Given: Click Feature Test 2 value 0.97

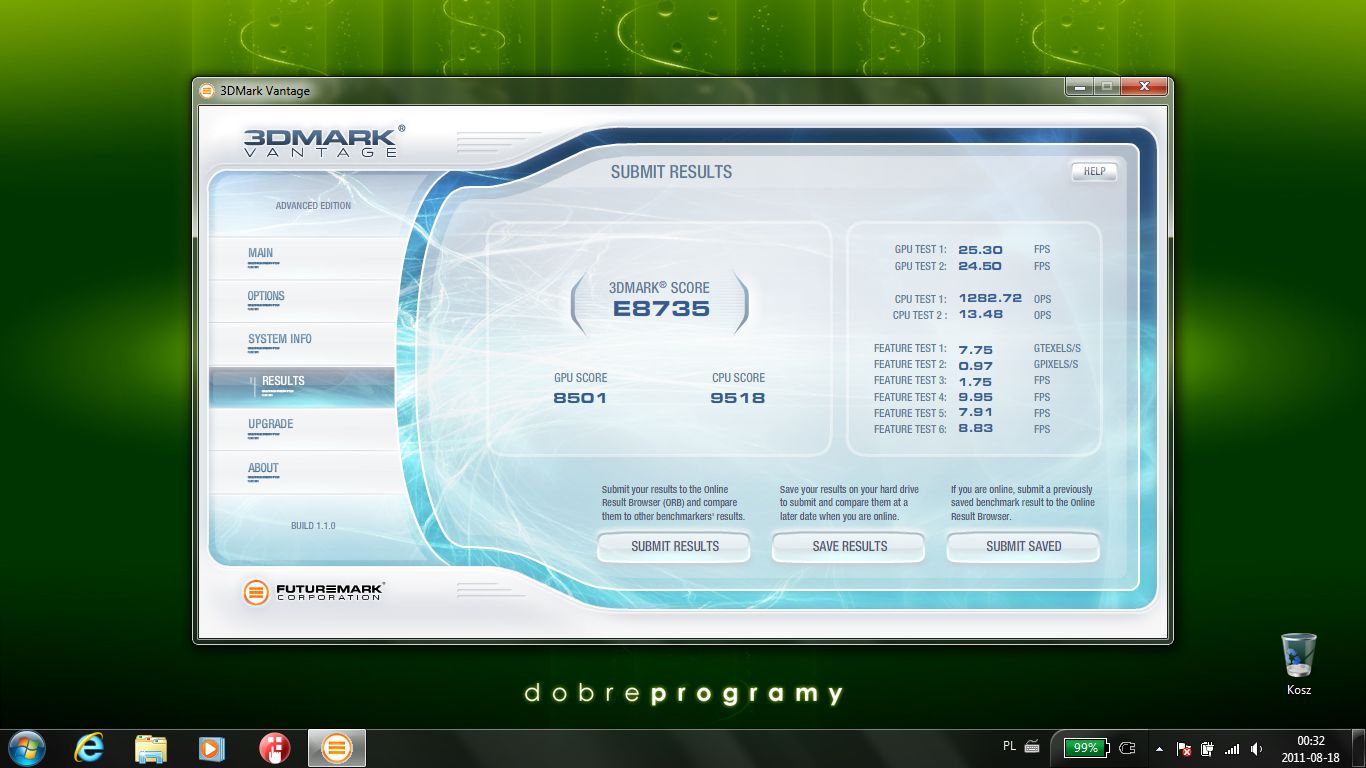Looking at the screenshot, I should 975,365.
